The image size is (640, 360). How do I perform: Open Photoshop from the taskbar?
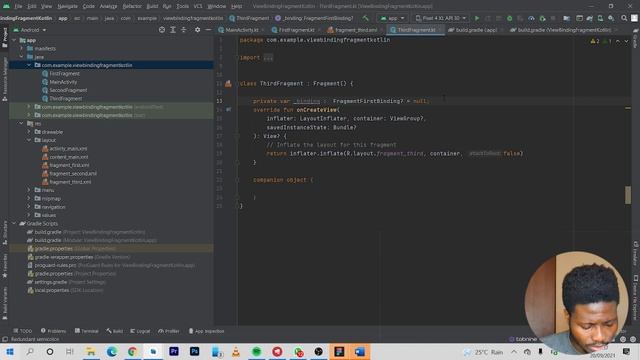coord(194,351)
